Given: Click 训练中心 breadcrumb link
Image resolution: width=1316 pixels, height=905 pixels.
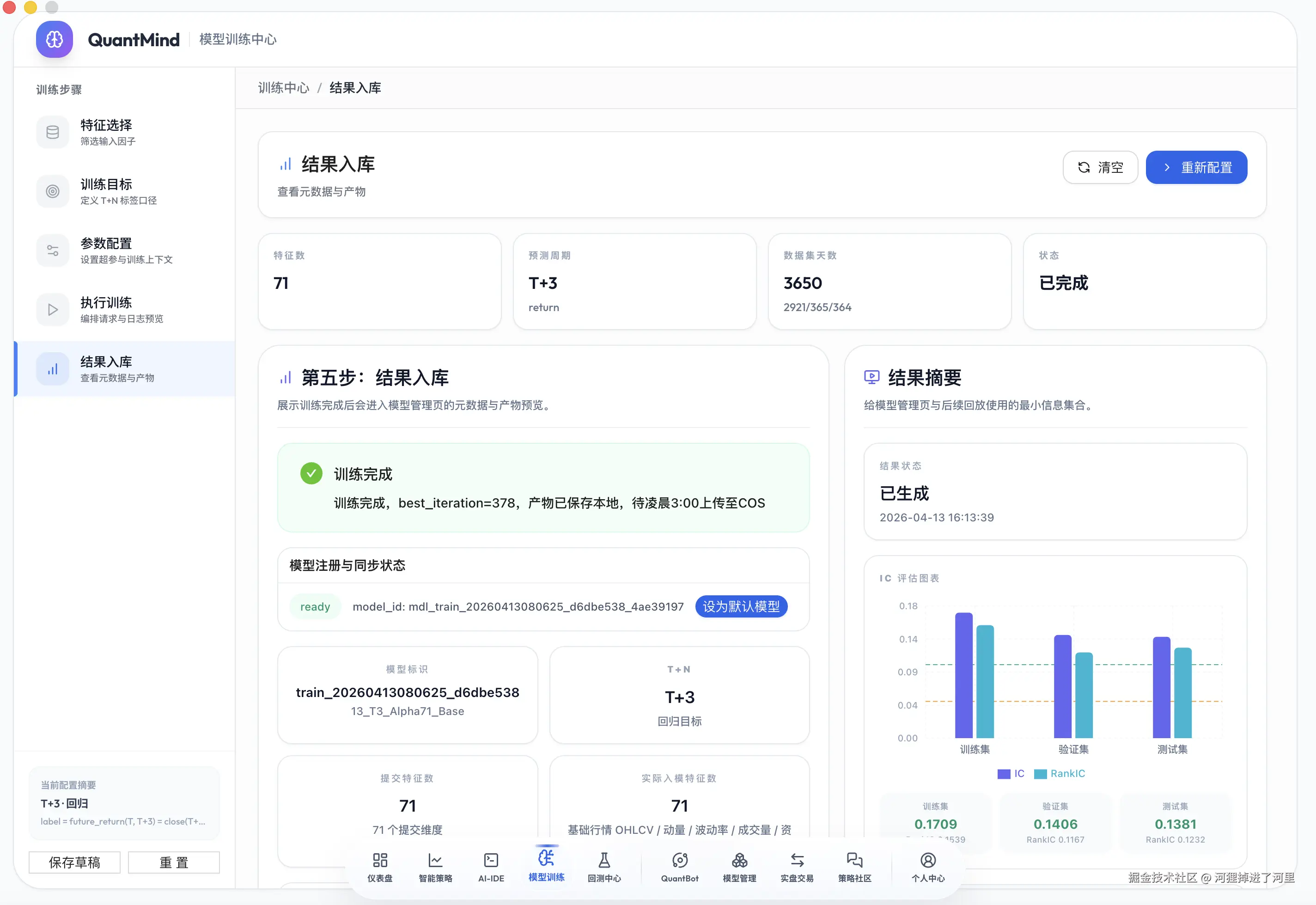Looking at the screenshot, I should tap(283, 88).
